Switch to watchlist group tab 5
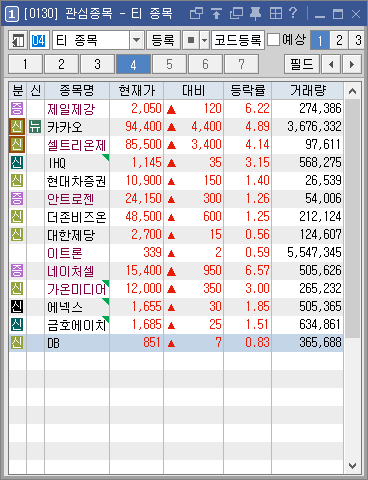Screen dimensions: 368x480 click(169, 64)
